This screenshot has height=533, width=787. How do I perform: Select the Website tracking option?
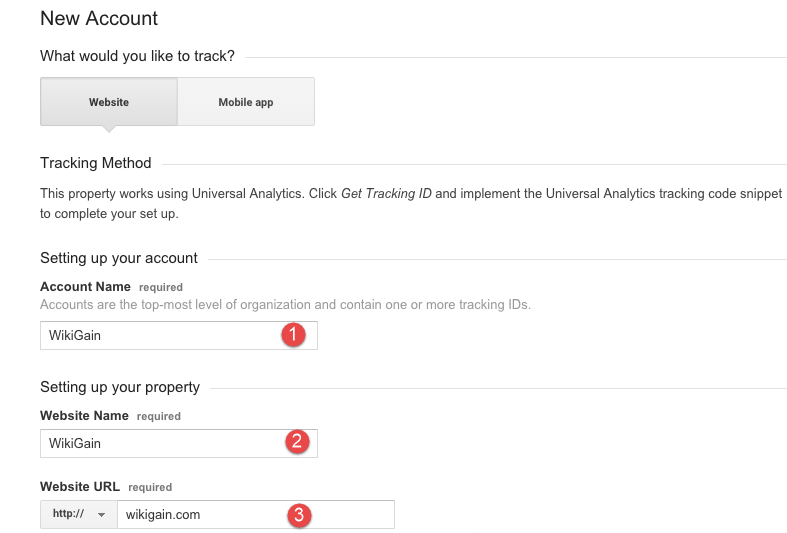[x=109, y=101]
